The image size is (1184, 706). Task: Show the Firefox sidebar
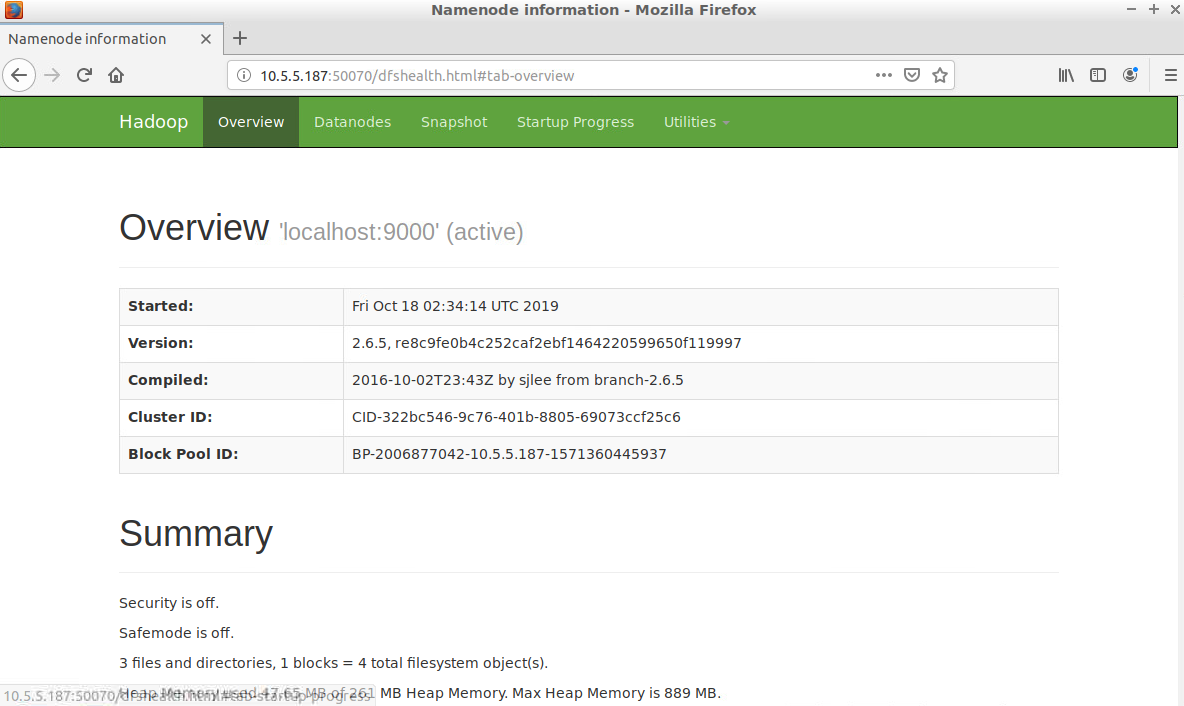1098,76
